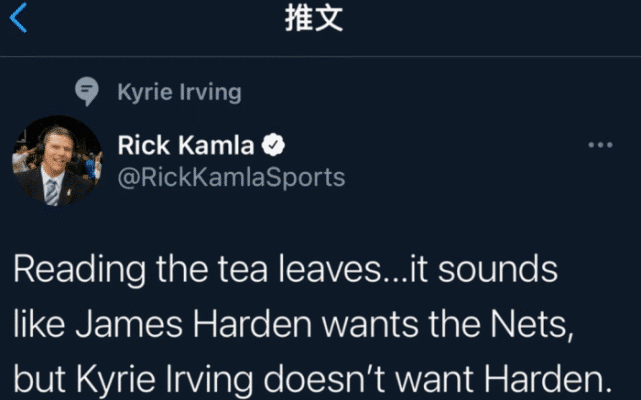Tap the blue back arrow

[x=18, y=18]
